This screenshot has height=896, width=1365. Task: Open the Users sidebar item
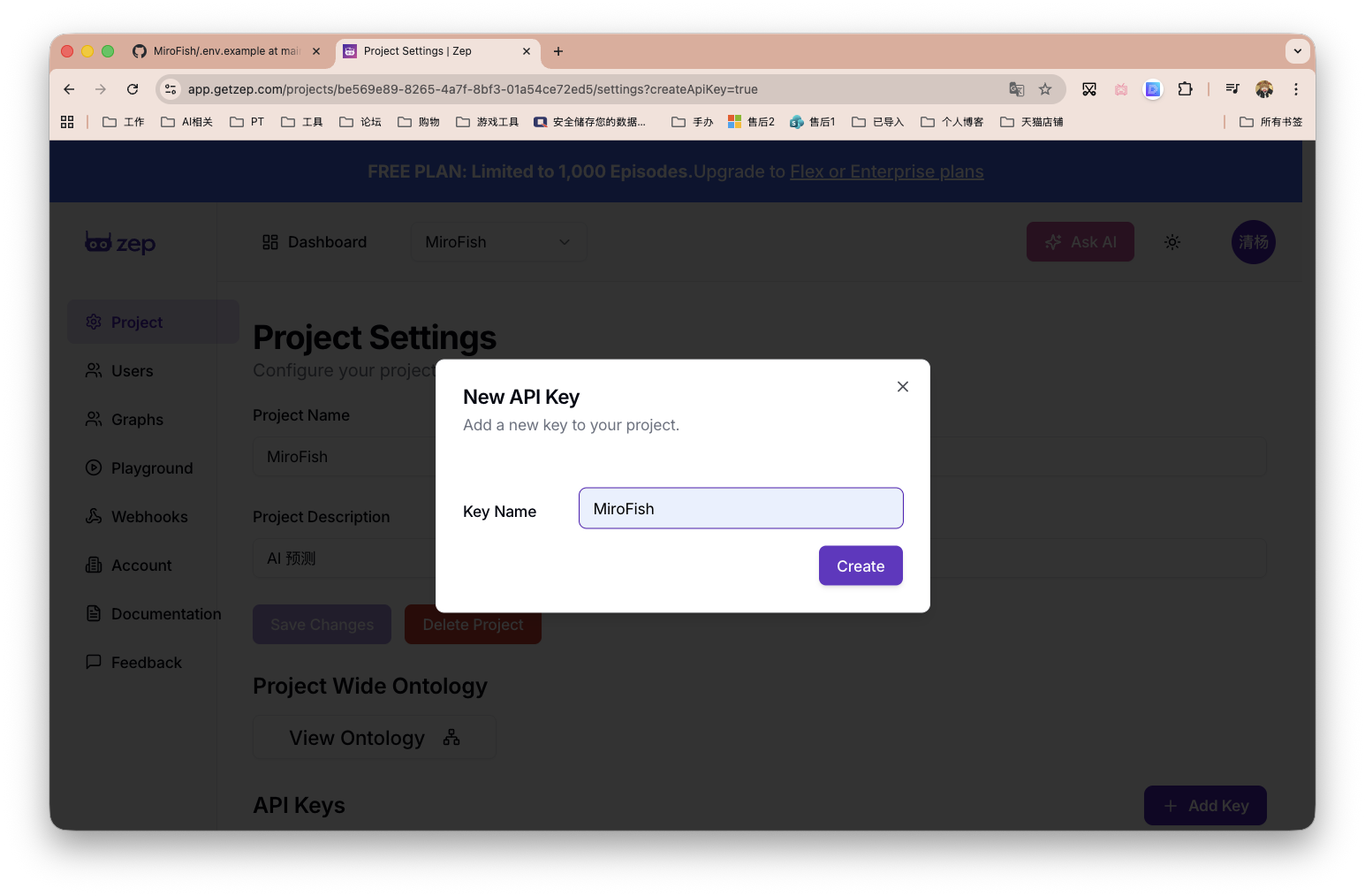click(132, 371)
